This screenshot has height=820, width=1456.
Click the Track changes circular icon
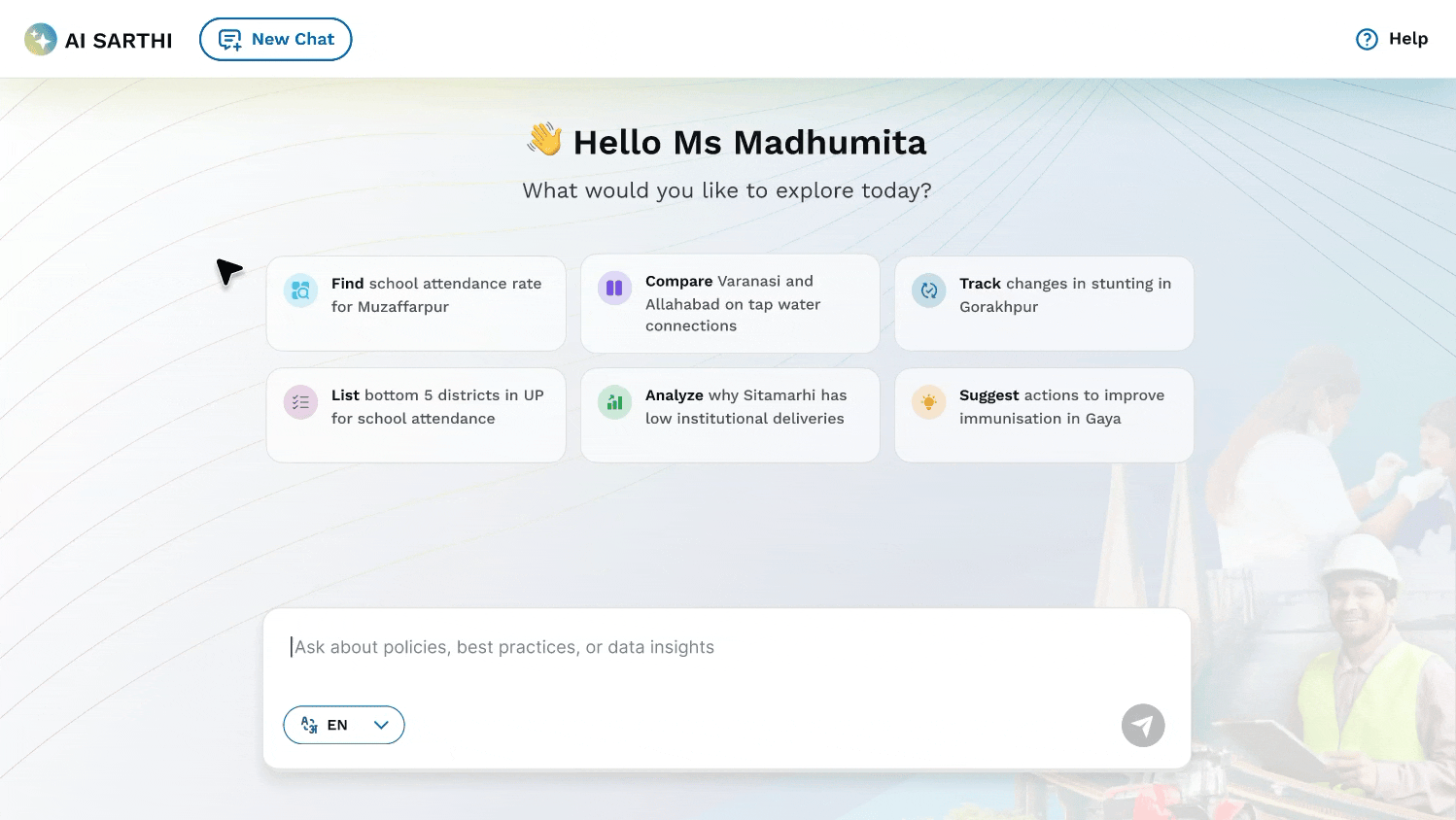point(929,290)
